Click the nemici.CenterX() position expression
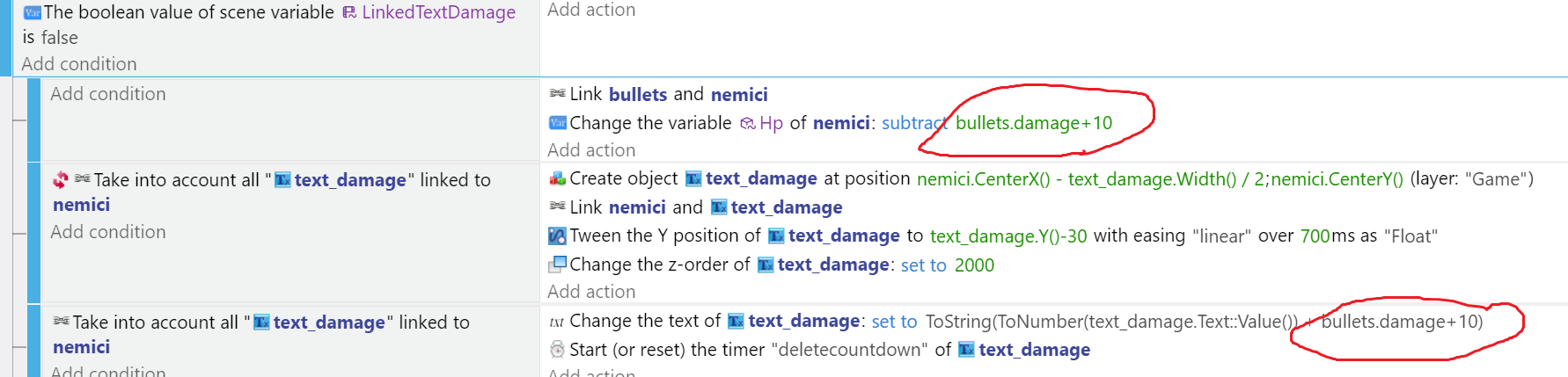 [983, 179]
